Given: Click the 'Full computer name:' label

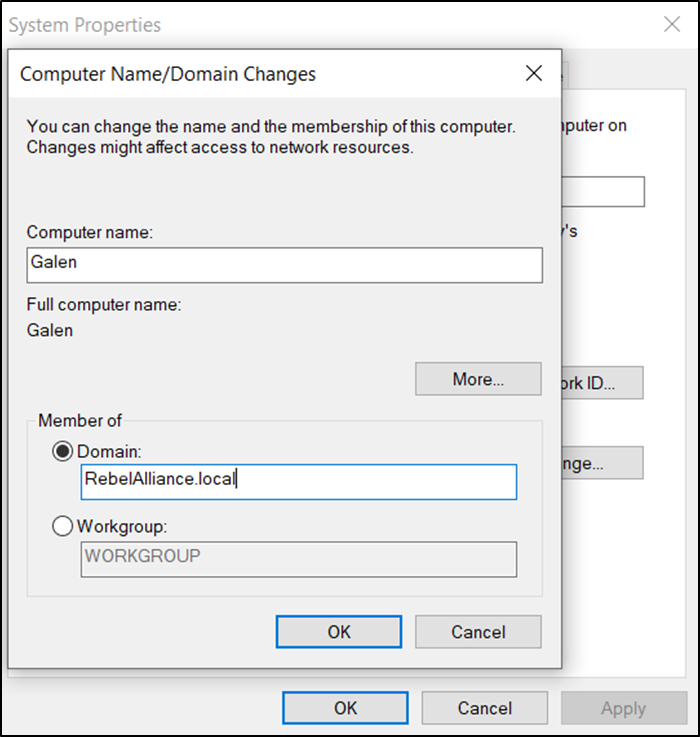Looking at the screenshot, I should point(104,305).
